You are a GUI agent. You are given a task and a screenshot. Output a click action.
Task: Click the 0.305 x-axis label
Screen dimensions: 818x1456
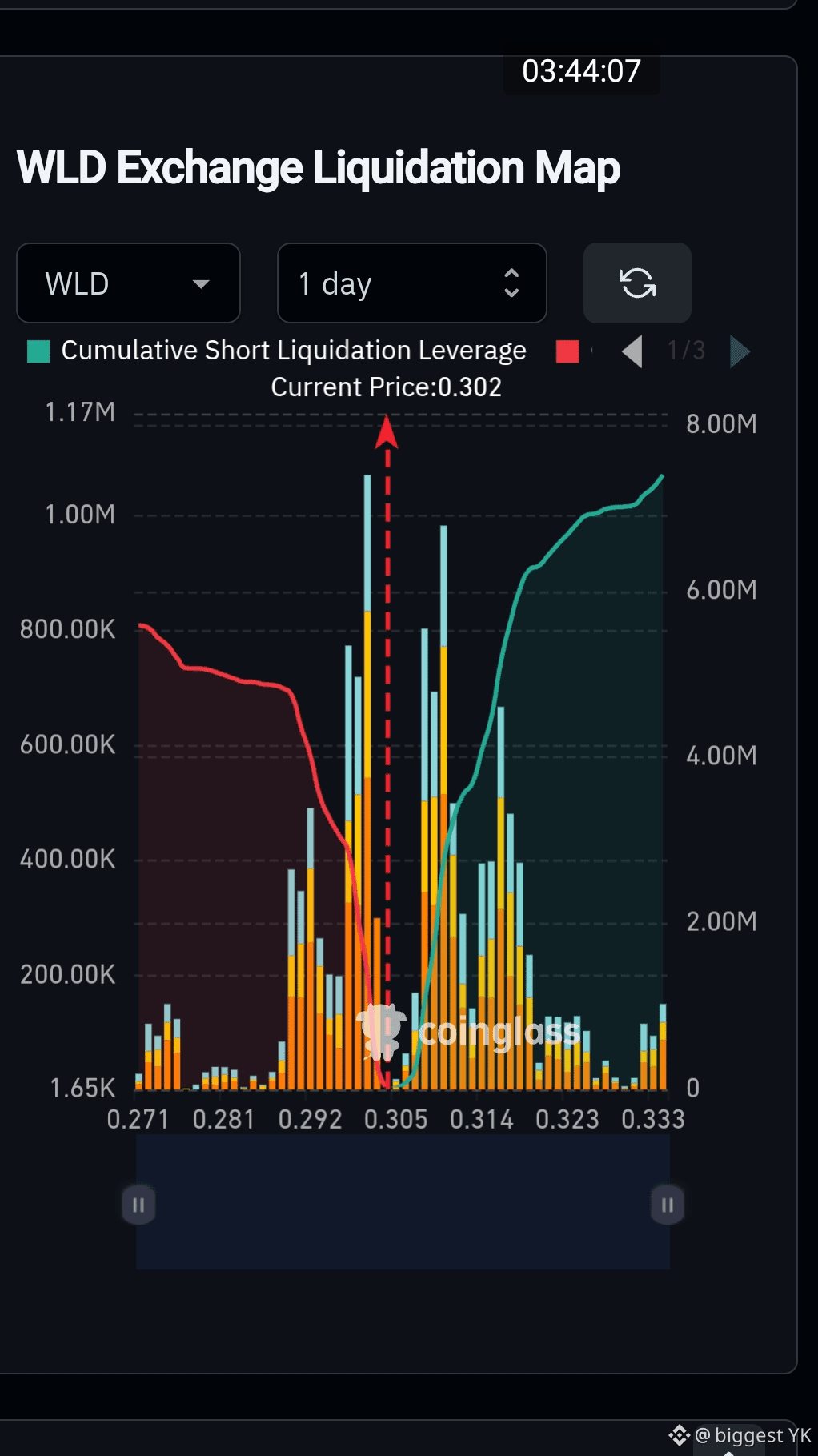(x=396, y=1119)
